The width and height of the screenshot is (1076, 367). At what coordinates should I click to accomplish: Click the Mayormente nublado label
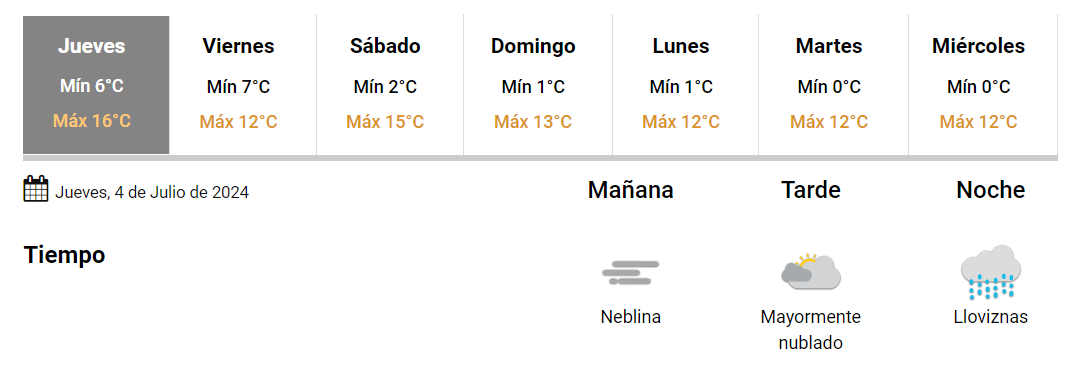tap(810, 330)
